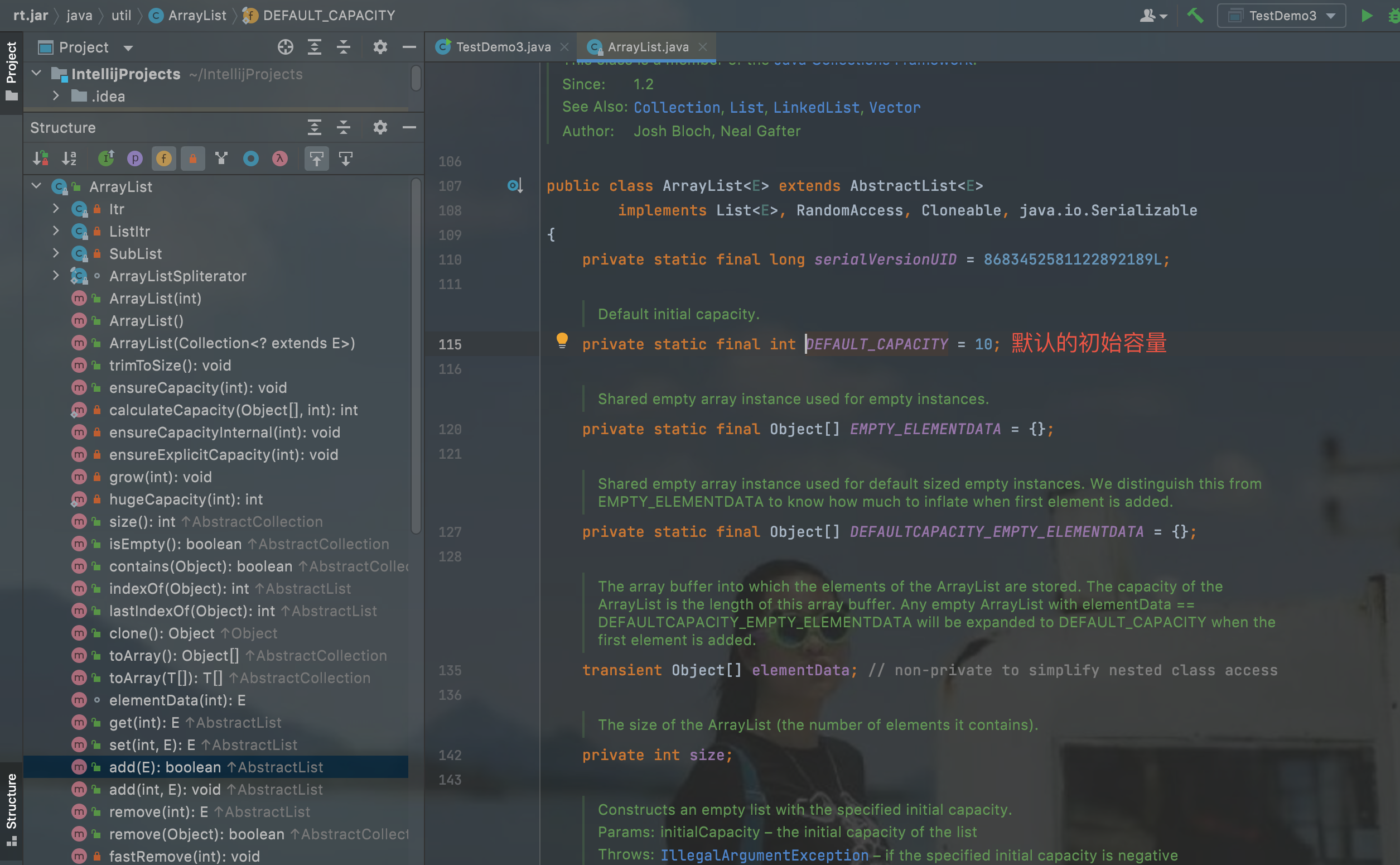Open Structure panel settings gear

pyautogui.click(x=380, y=127)
